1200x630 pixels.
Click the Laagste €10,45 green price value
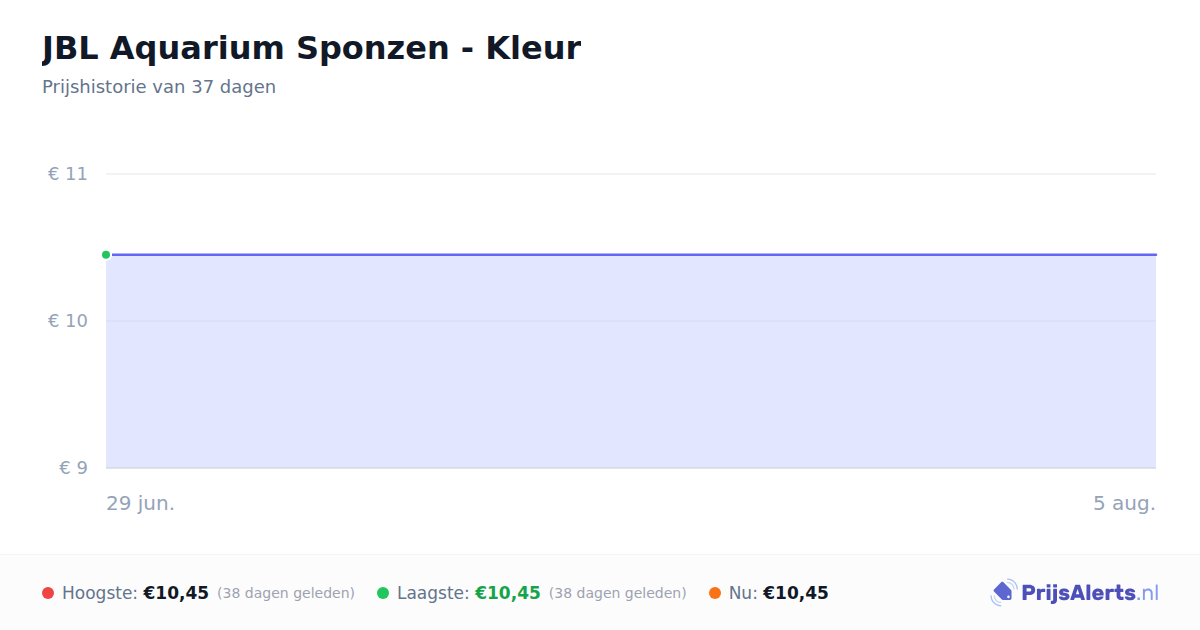pyautogui.click(x=508, y=593)
